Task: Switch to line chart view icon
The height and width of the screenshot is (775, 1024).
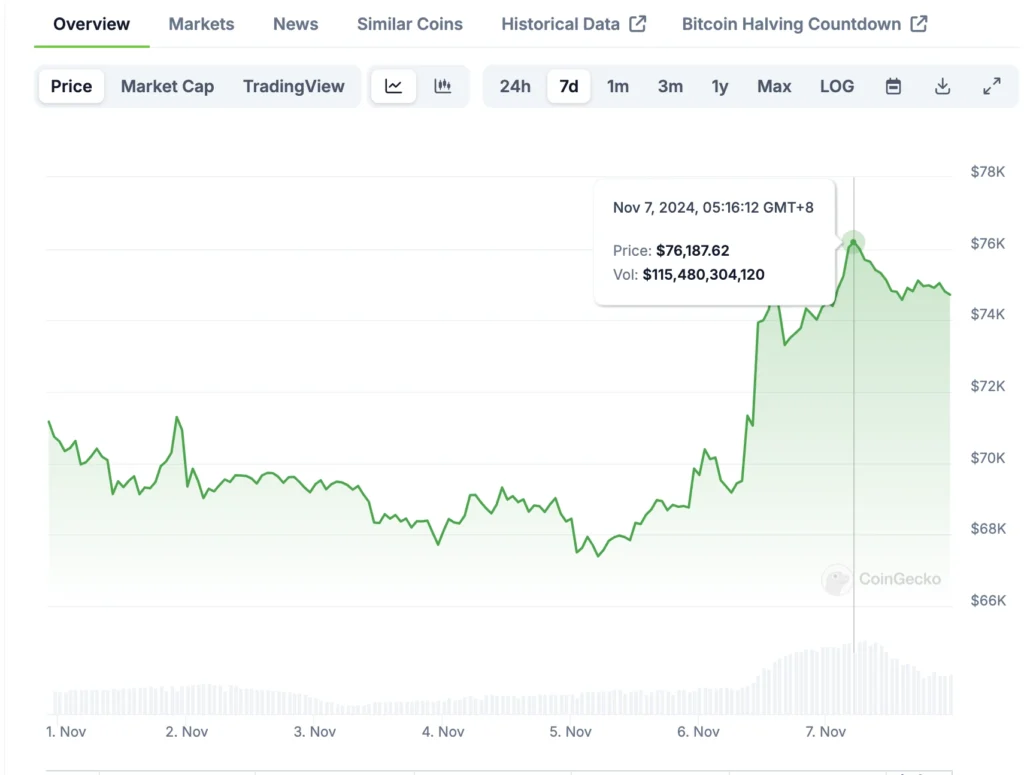Action: [393, 86]
